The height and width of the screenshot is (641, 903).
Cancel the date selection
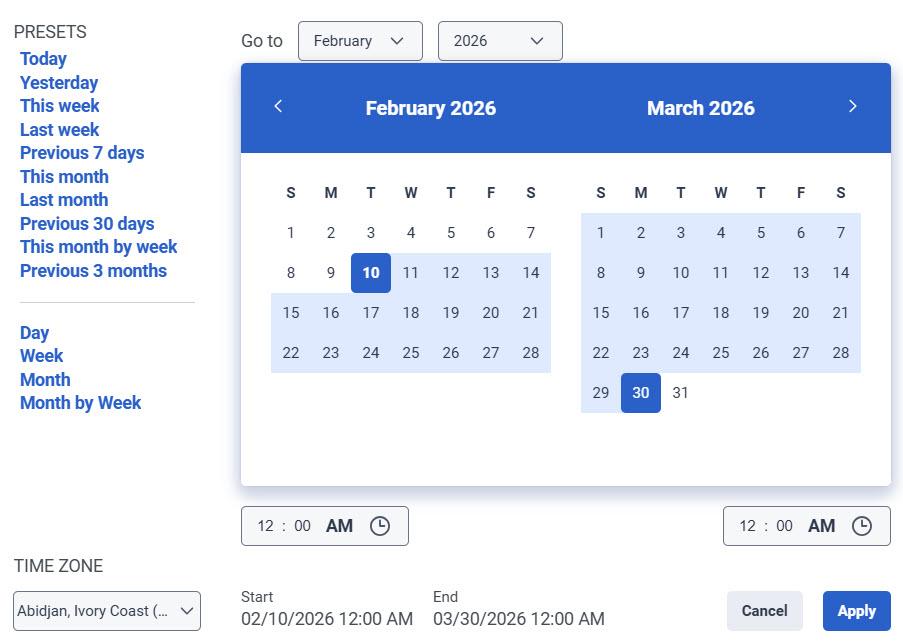tap(764, 610)
